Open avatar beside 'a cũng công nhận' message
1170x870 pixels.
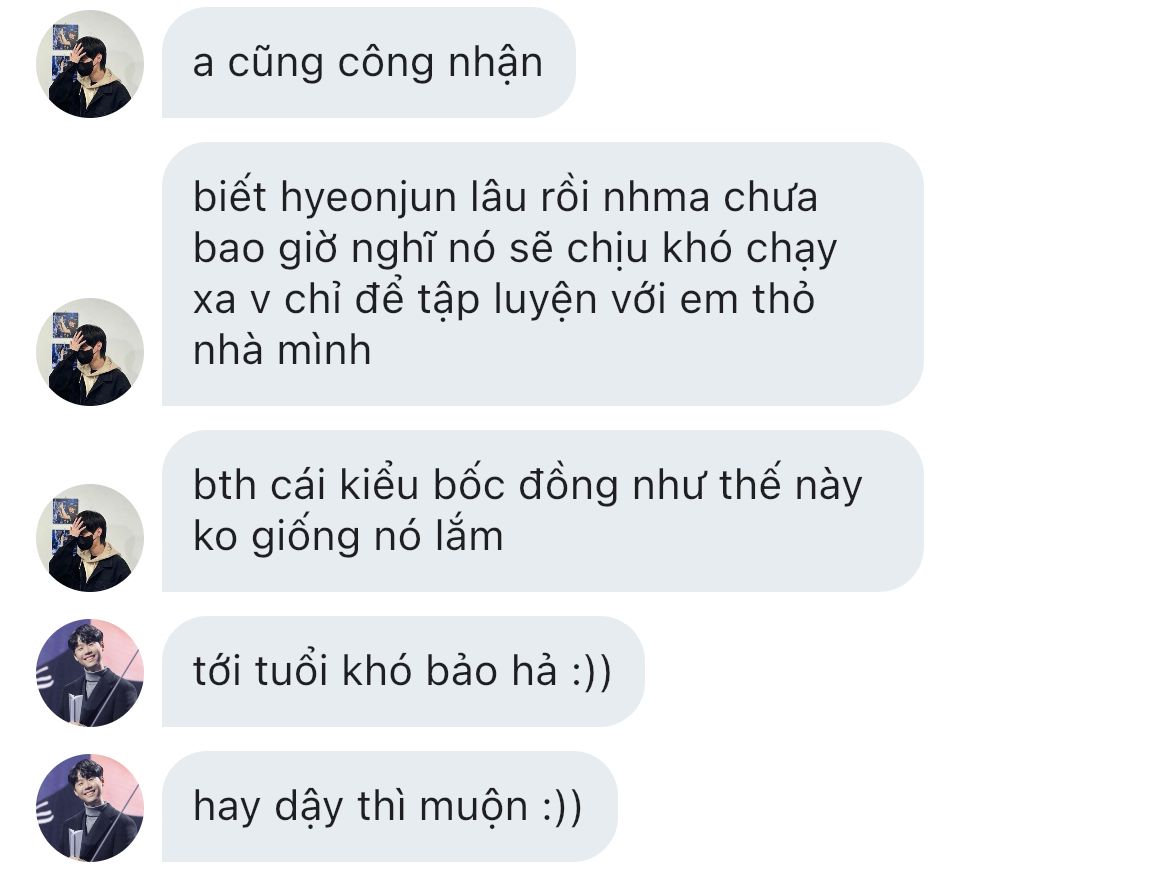(90, 64)
